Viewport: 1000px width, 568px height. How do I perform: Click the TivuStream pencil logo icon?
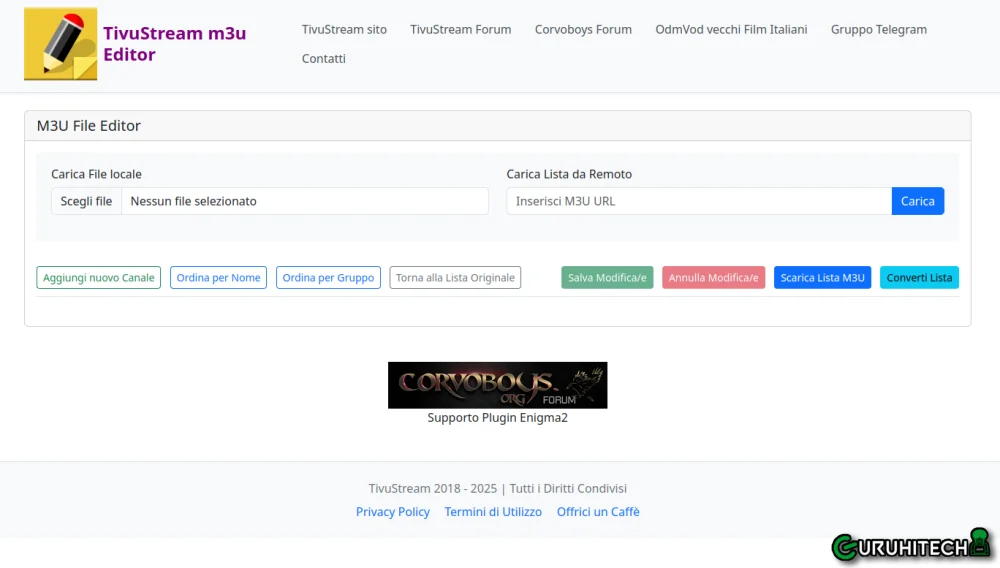tap(61, 44)
